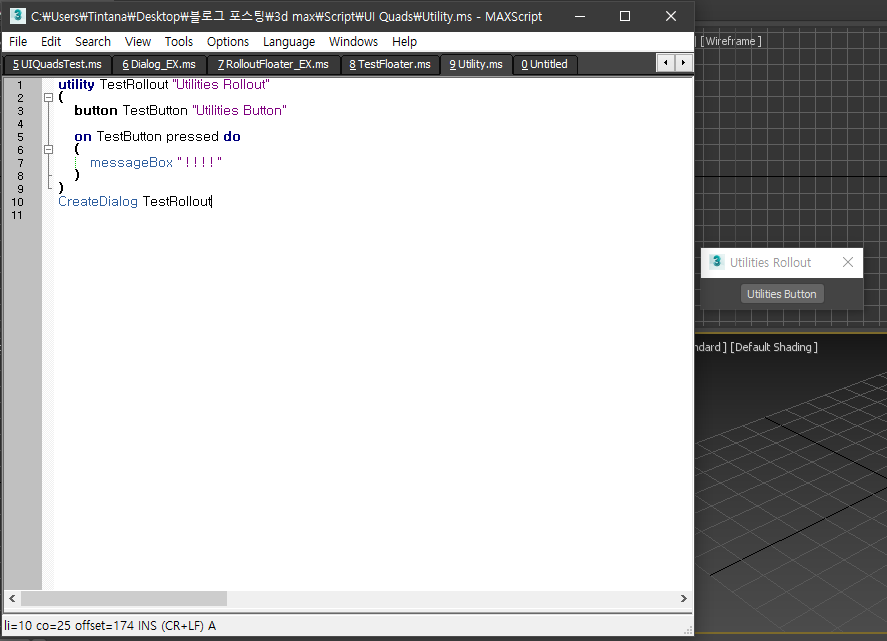This screenshot has width=887, height=641.
Task: Collapse the code fold at line 2
Action: point(49,97)
